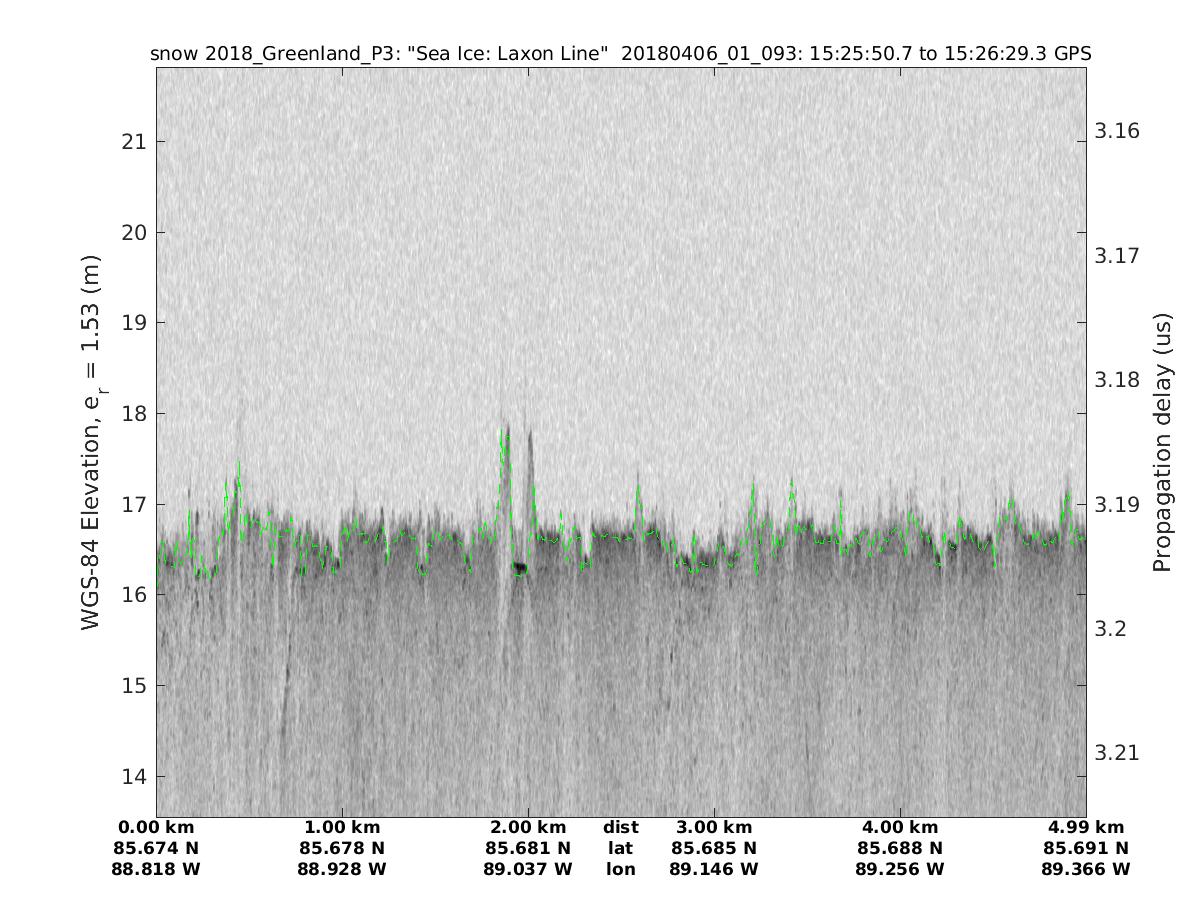Select the 3.21 propagation delay tick

[1116, 753]
